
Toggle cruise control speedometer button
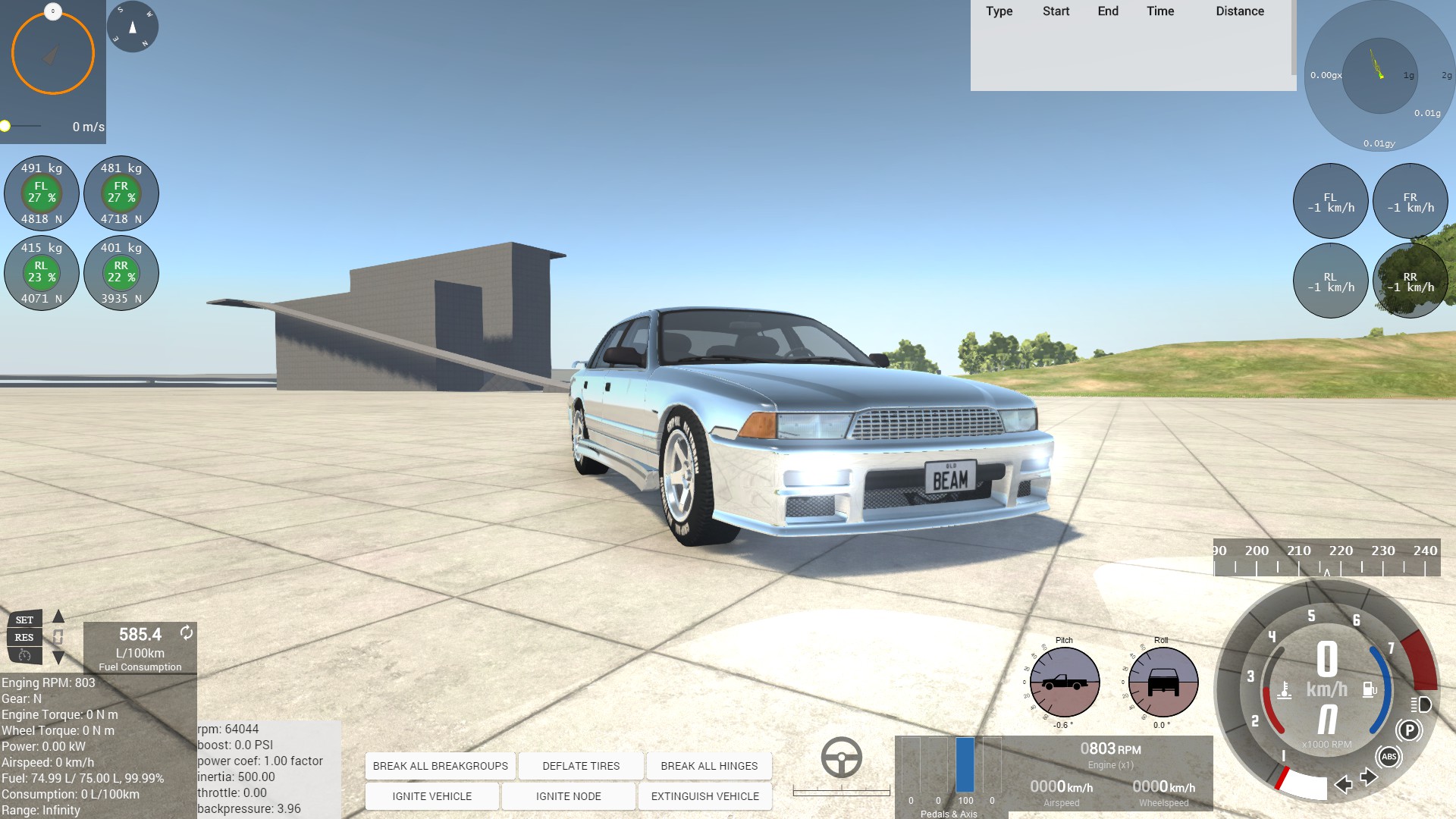(24, 654)
